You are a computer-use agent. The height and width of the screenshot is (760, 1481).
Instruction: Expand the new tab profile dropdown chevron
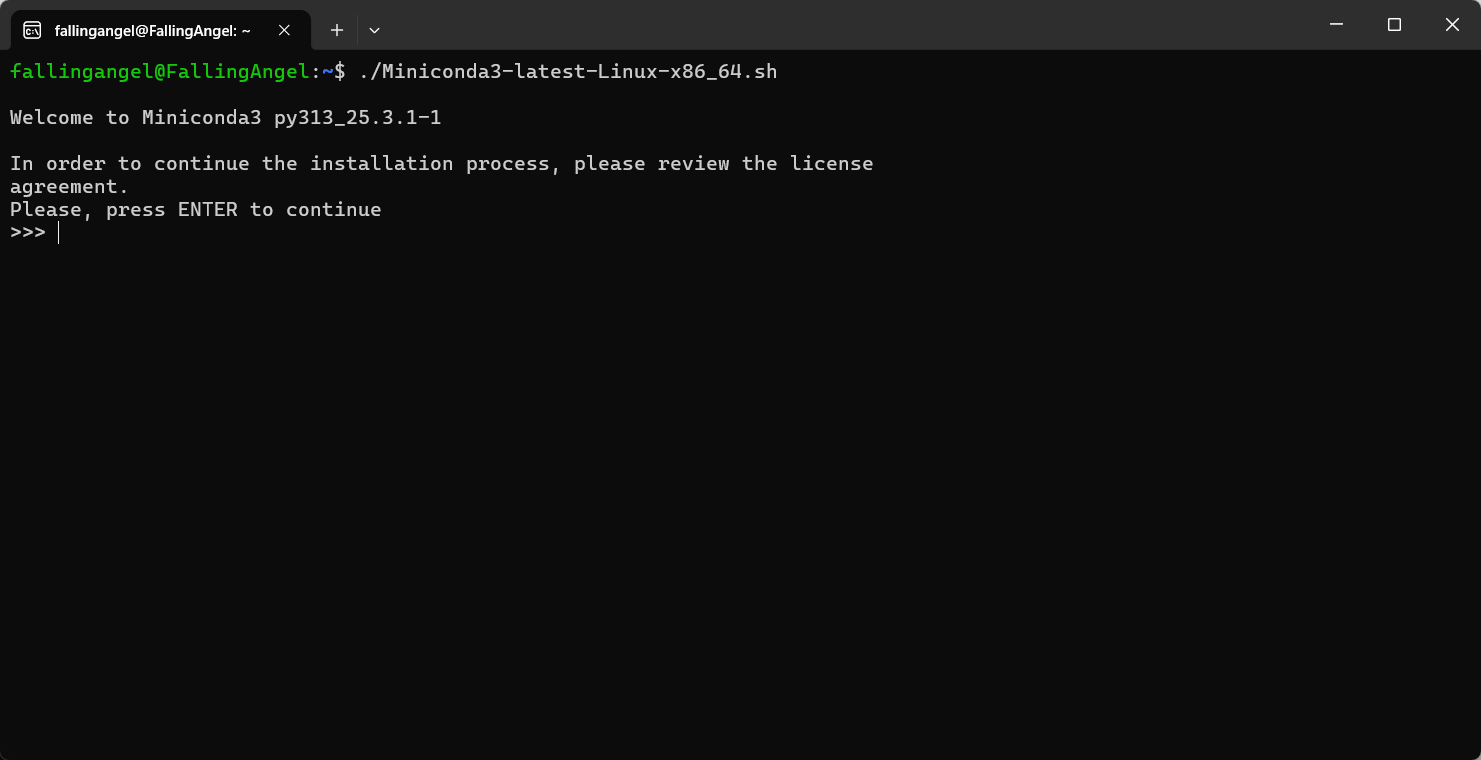pos(374,30)
